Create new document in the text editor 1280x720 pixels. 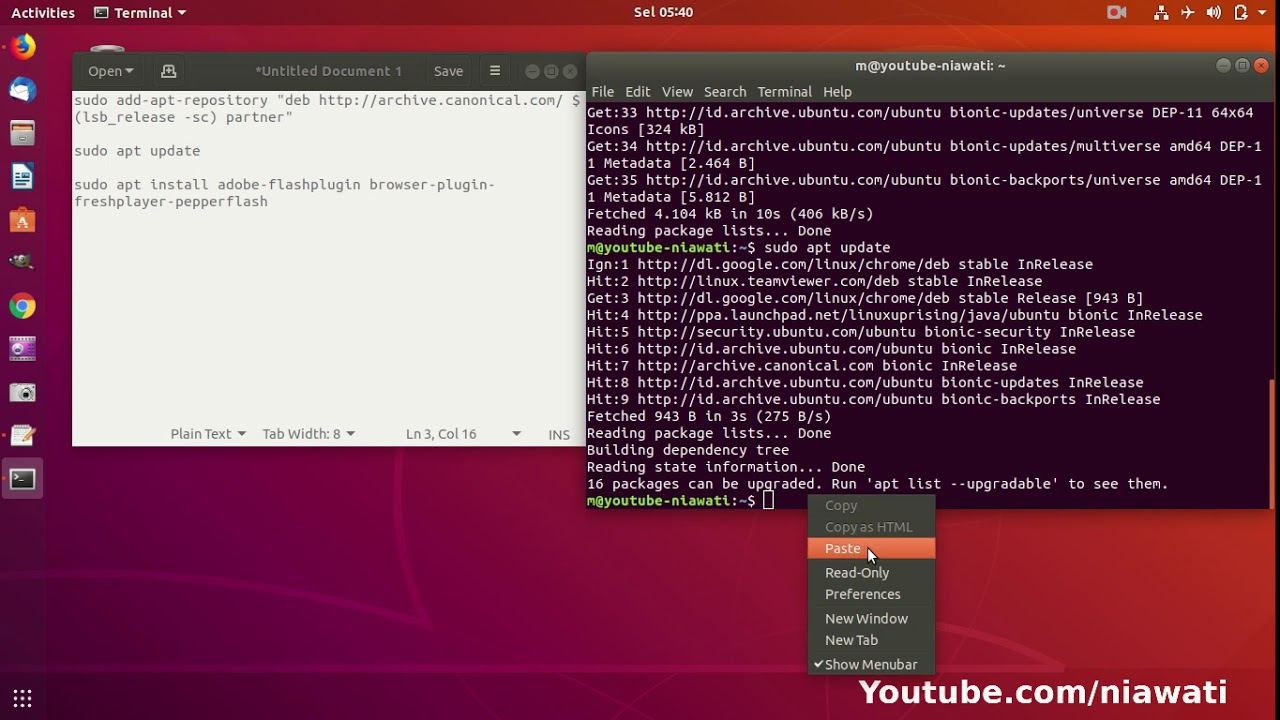pyautogui.click(x=168, y=71)
